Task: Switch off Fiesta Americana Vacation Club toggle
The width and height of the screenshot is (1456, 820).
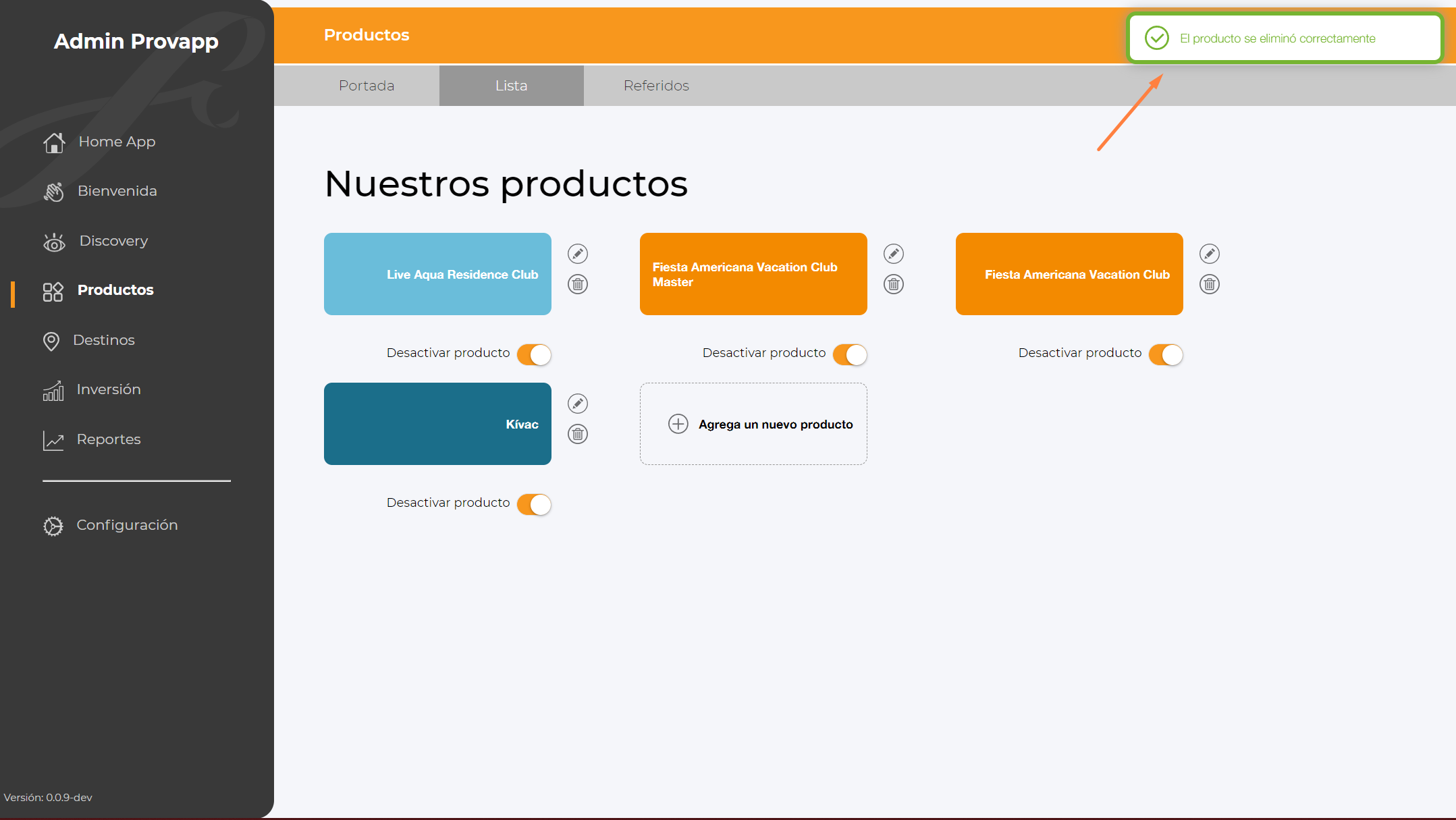Action: 1166,354
